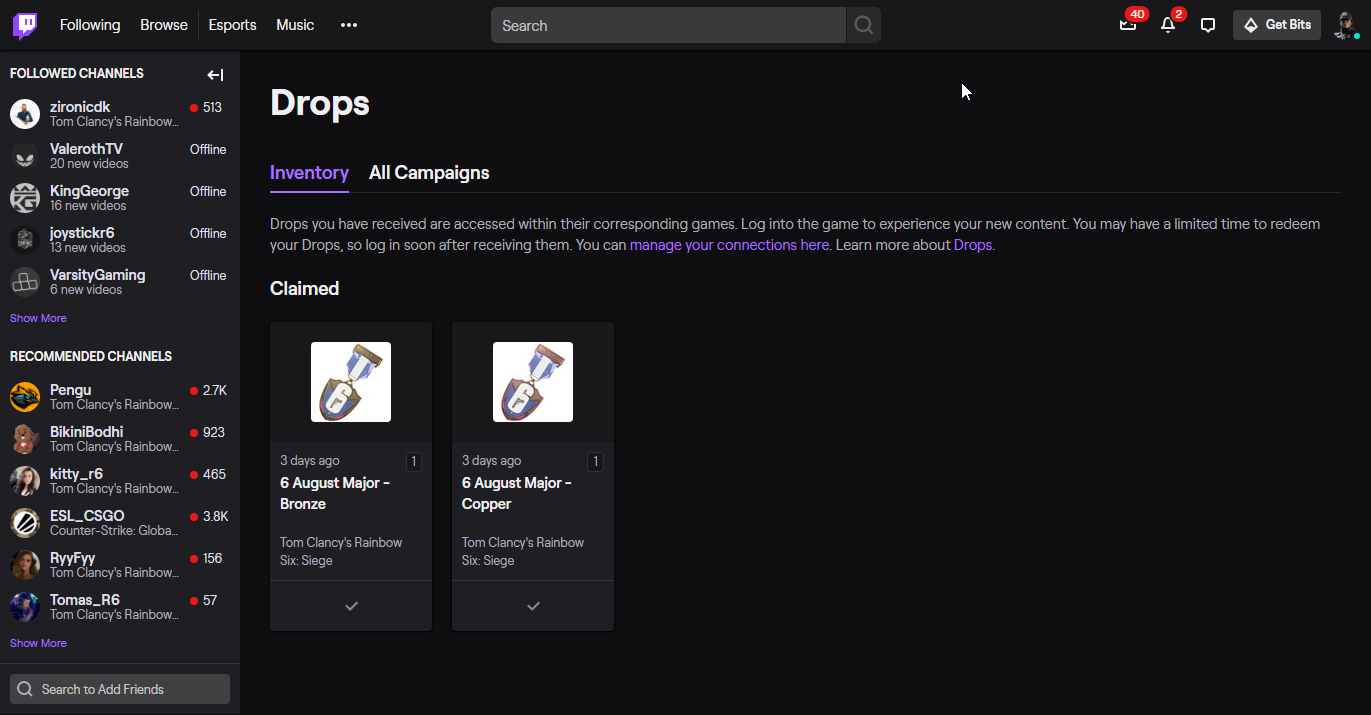This screenshot has height=715, width=1371.
Task: Follow the manage your connections here link
Action: coord(729,245)
